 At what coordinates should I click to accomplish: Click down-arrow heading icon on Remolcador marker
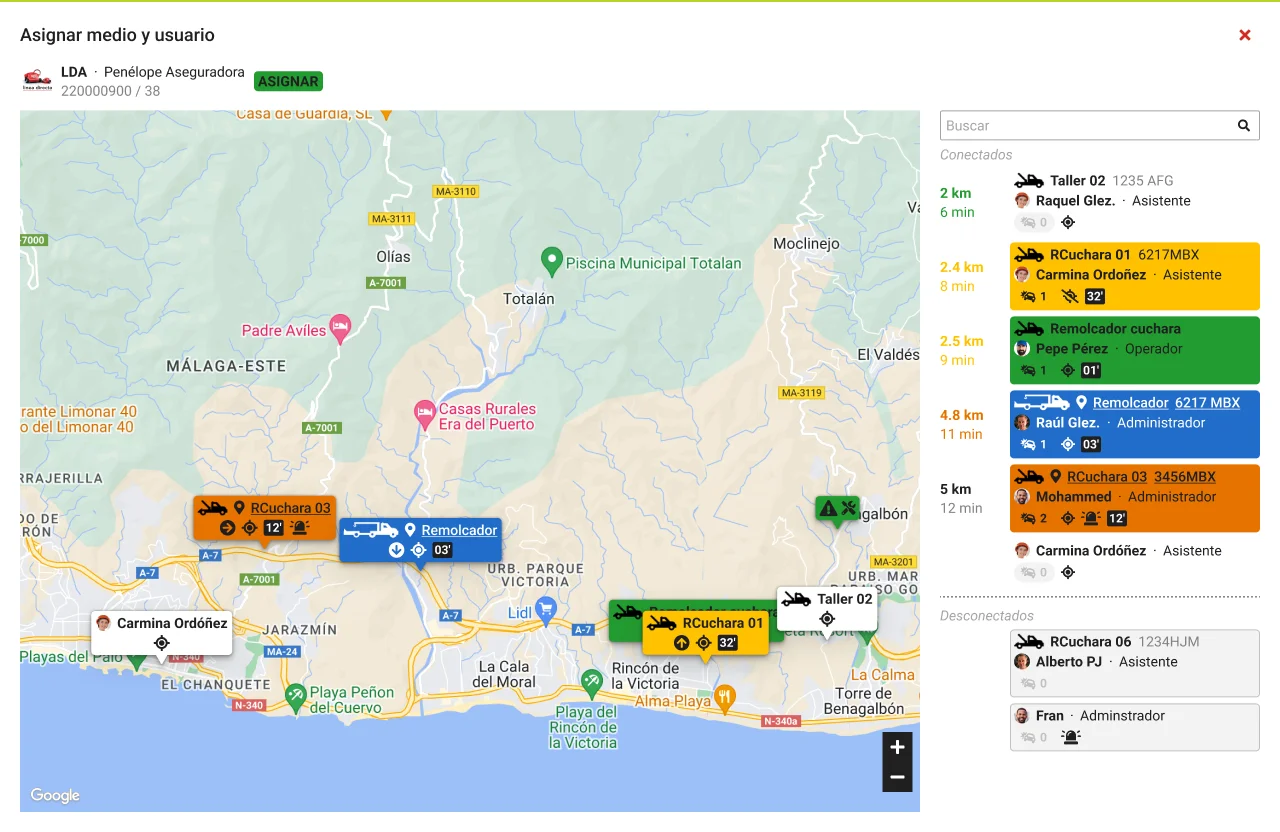point(396,550)
